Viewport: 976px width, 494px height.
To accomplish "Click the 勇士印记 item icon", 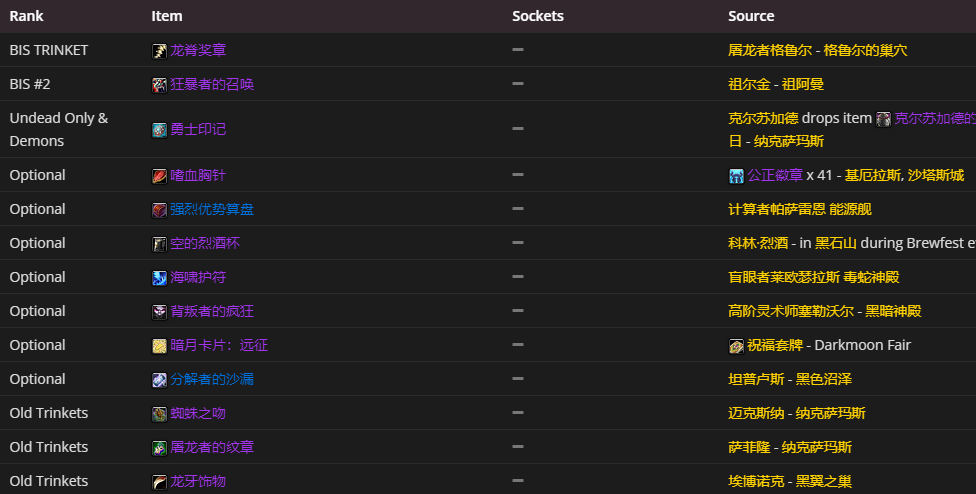I will point(159,130).
